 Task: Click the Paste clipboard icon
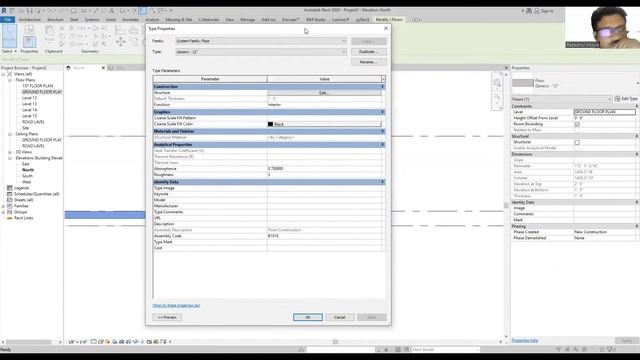click(49, 31)
